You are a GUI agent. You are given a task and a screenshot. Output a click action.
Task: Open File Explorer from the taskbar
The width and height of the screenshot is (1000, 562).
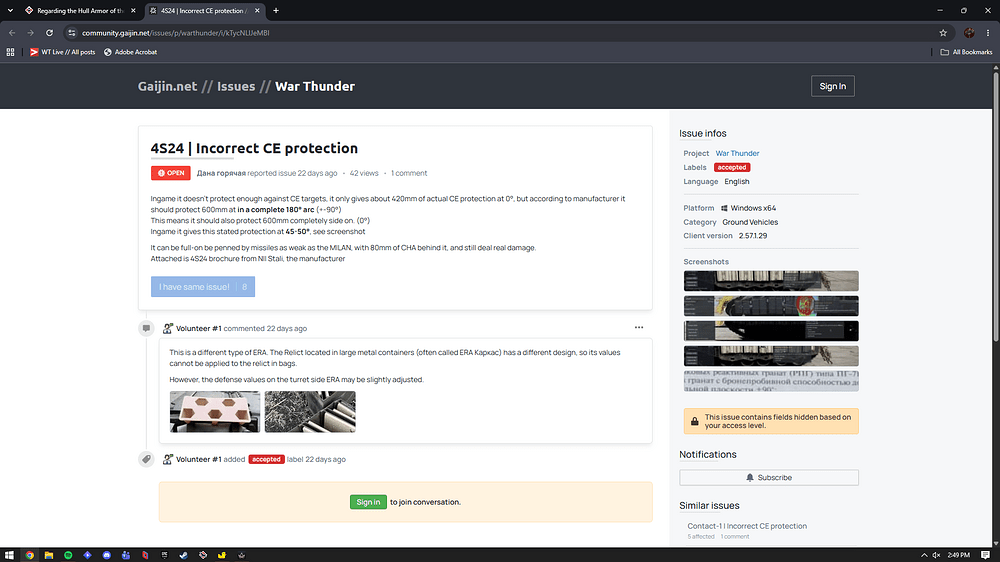pyautogui.click(x=48, y=555)
